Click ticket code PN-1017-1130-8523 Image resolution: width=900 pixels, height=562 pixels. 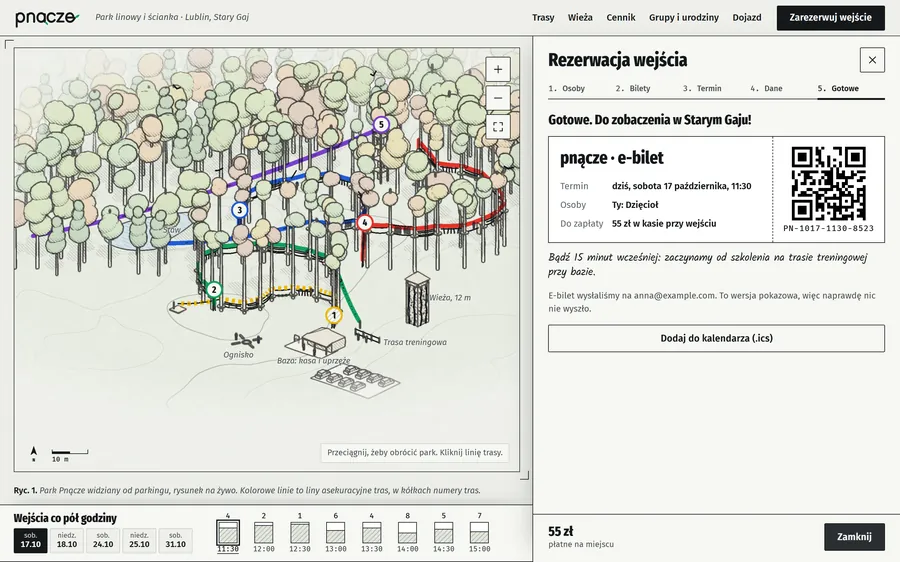(x=828, y=228)
